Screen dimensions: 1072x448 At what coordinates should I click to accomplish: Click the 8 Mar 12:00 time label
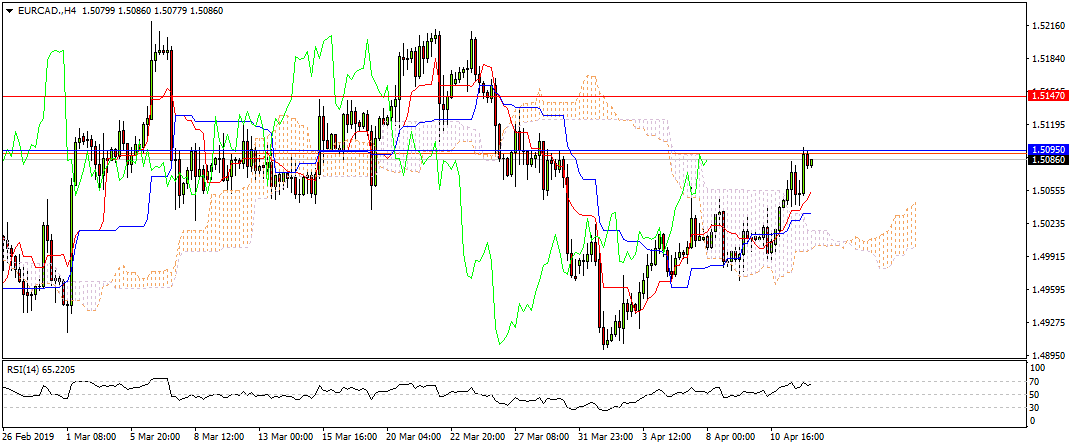point(221,436)
